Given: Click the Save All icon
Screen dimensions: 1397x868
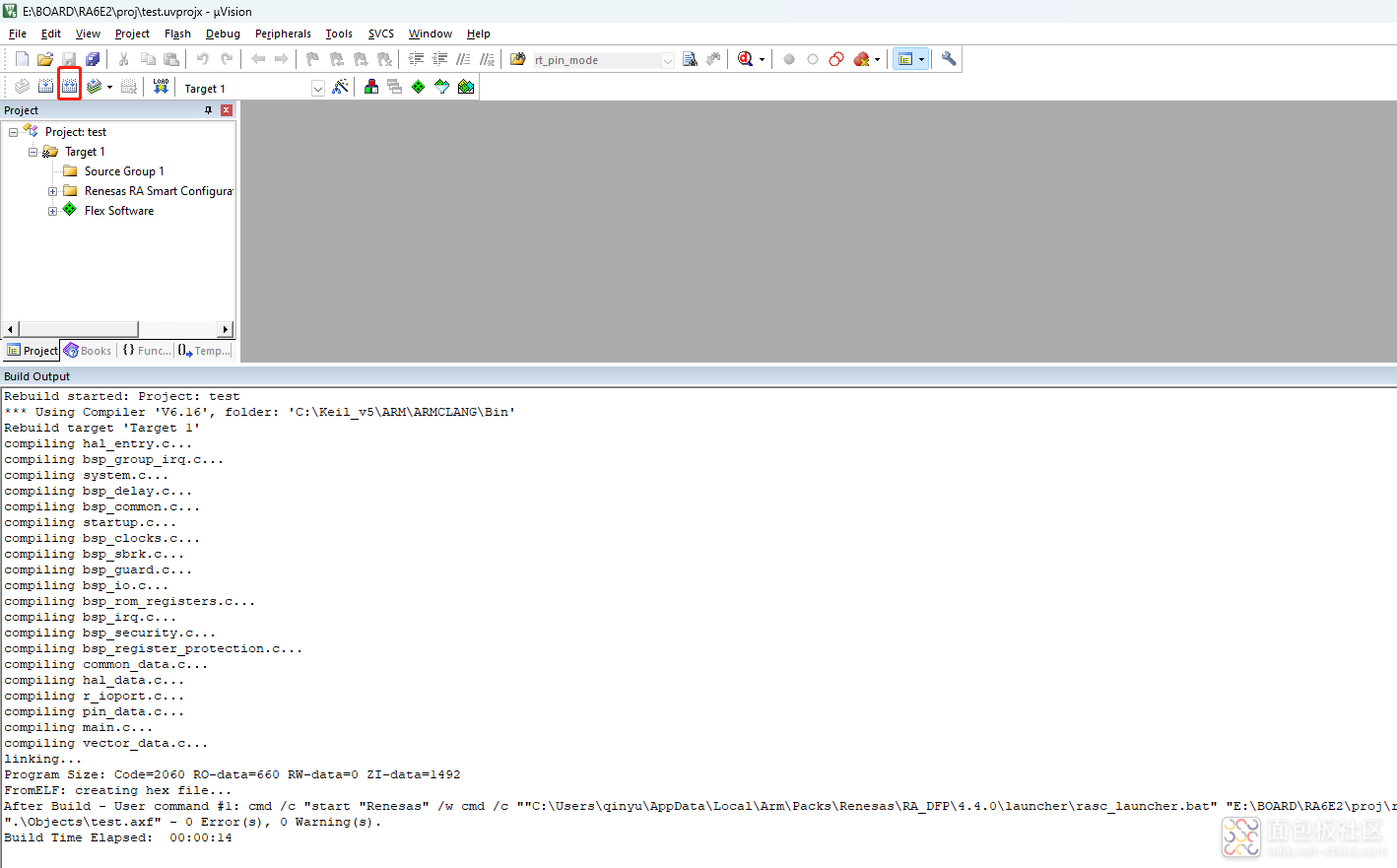Looking at the screenshot, I should click(x=93, y=59).
